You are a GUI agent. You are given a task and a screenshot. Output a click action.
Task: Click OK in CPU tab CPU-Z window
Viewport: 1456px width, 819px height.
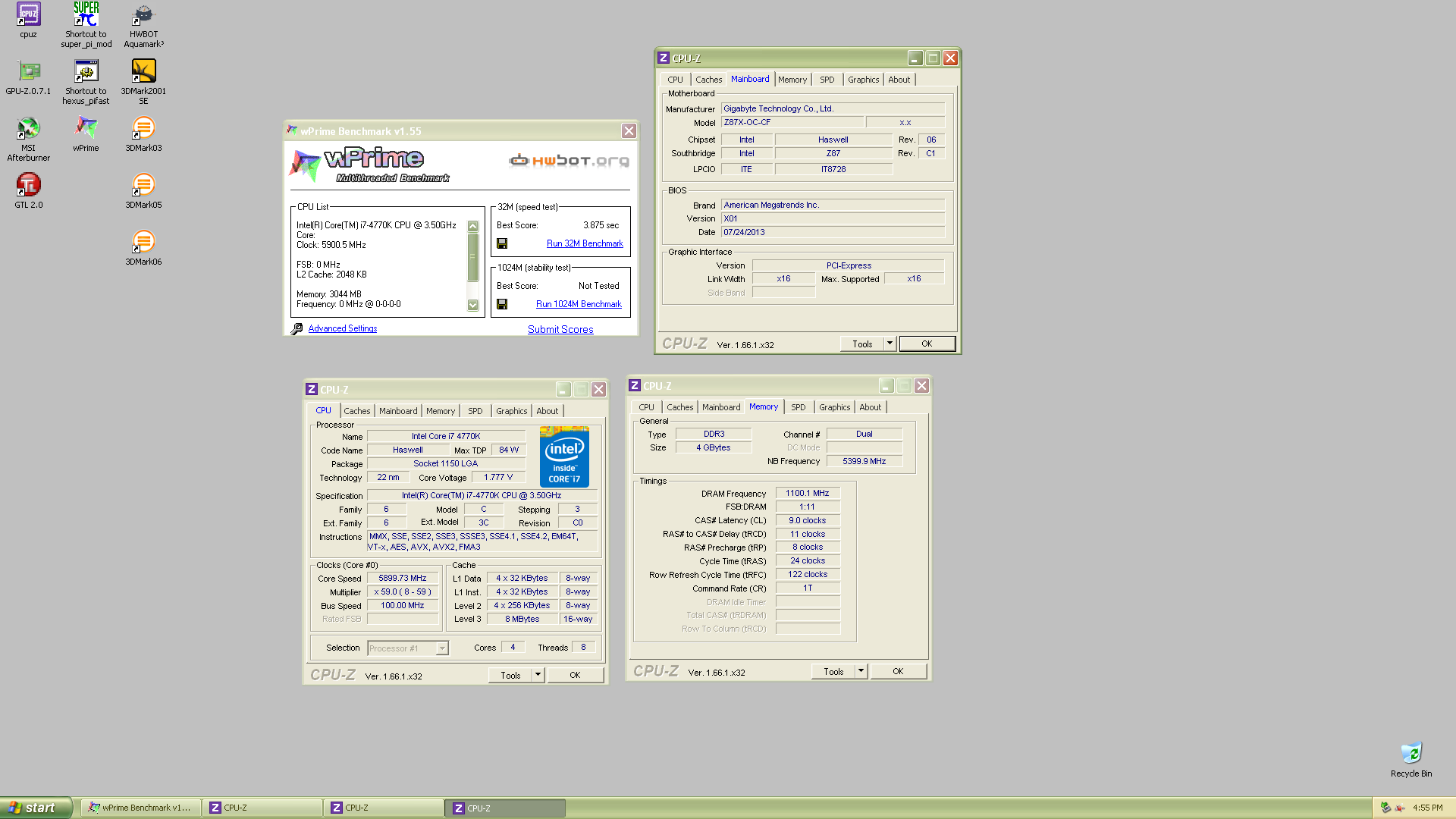coord(575,676)
